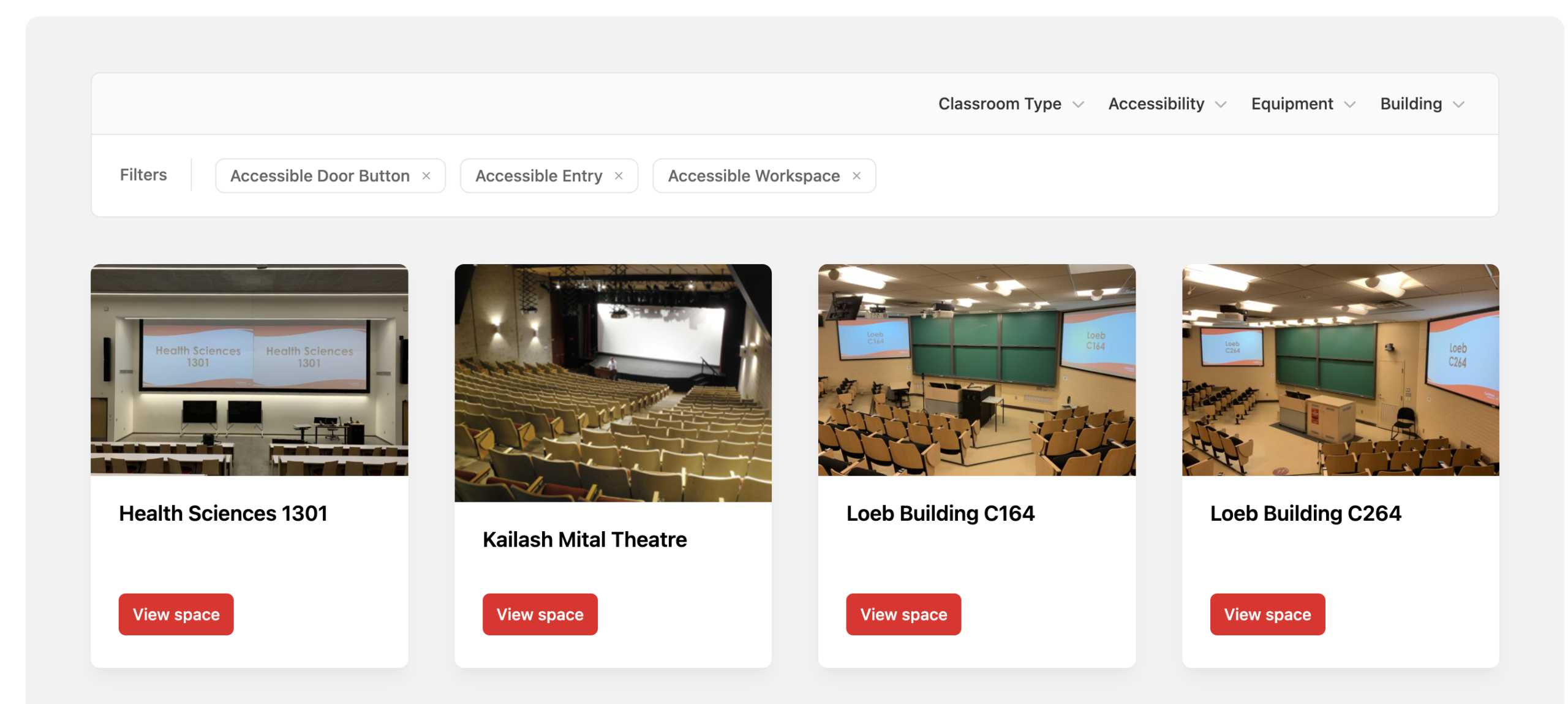This screenshot has height=704, width=1568.
Task: Click the Kailash Mital Theatre title
Action: [x=584, y=540]
